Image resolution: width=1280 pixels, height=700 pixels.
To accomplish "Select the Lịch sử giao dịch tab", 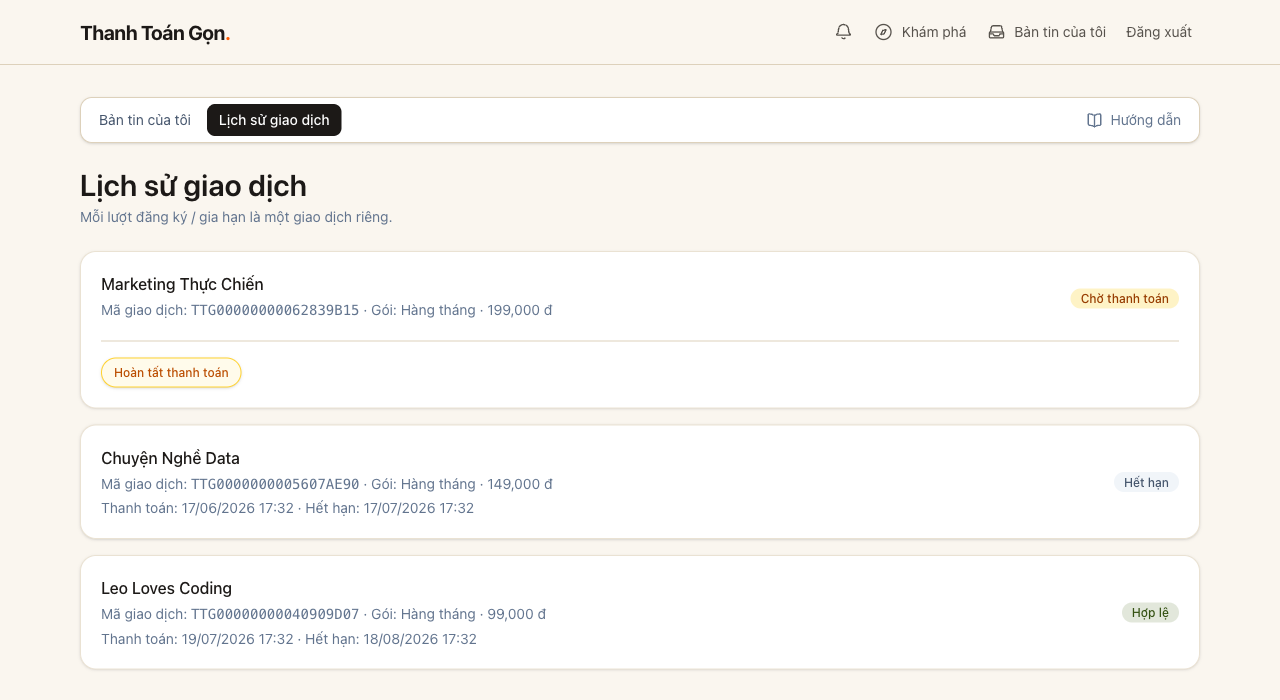I will 274,120.
